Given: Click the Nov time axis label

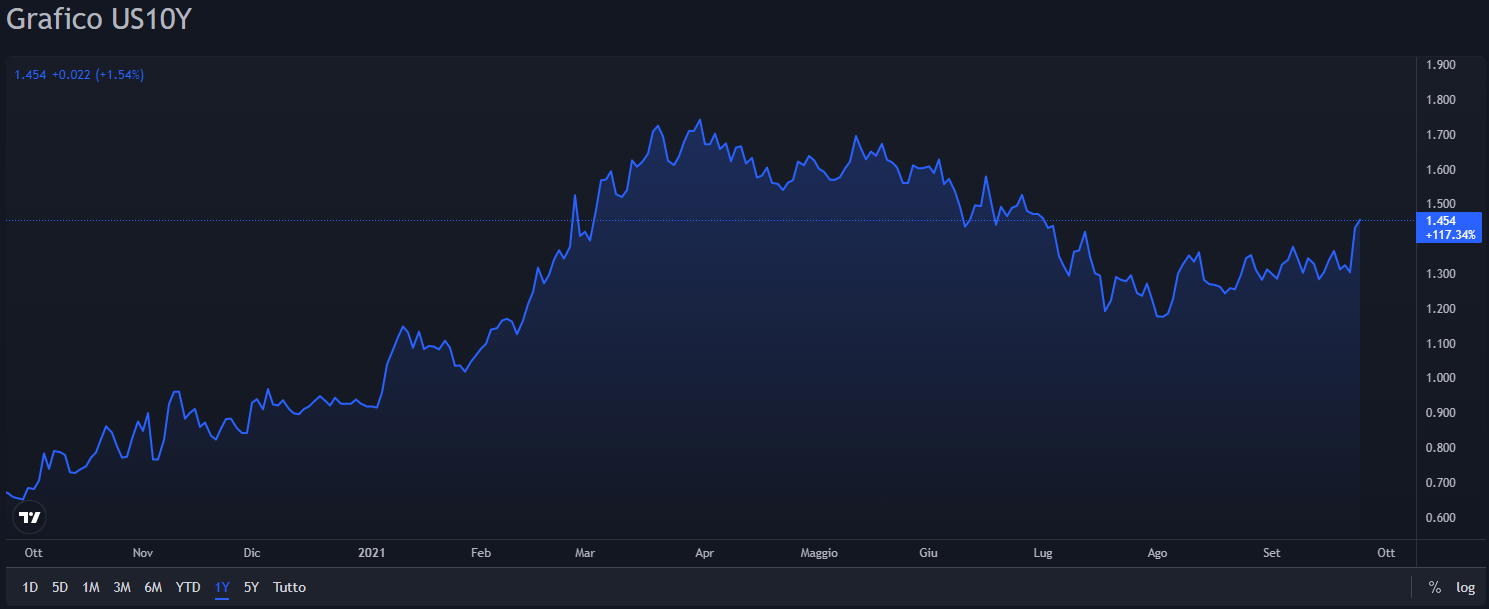Looking at the screenshot, I should pyautogui.click(x=143, y=552).
